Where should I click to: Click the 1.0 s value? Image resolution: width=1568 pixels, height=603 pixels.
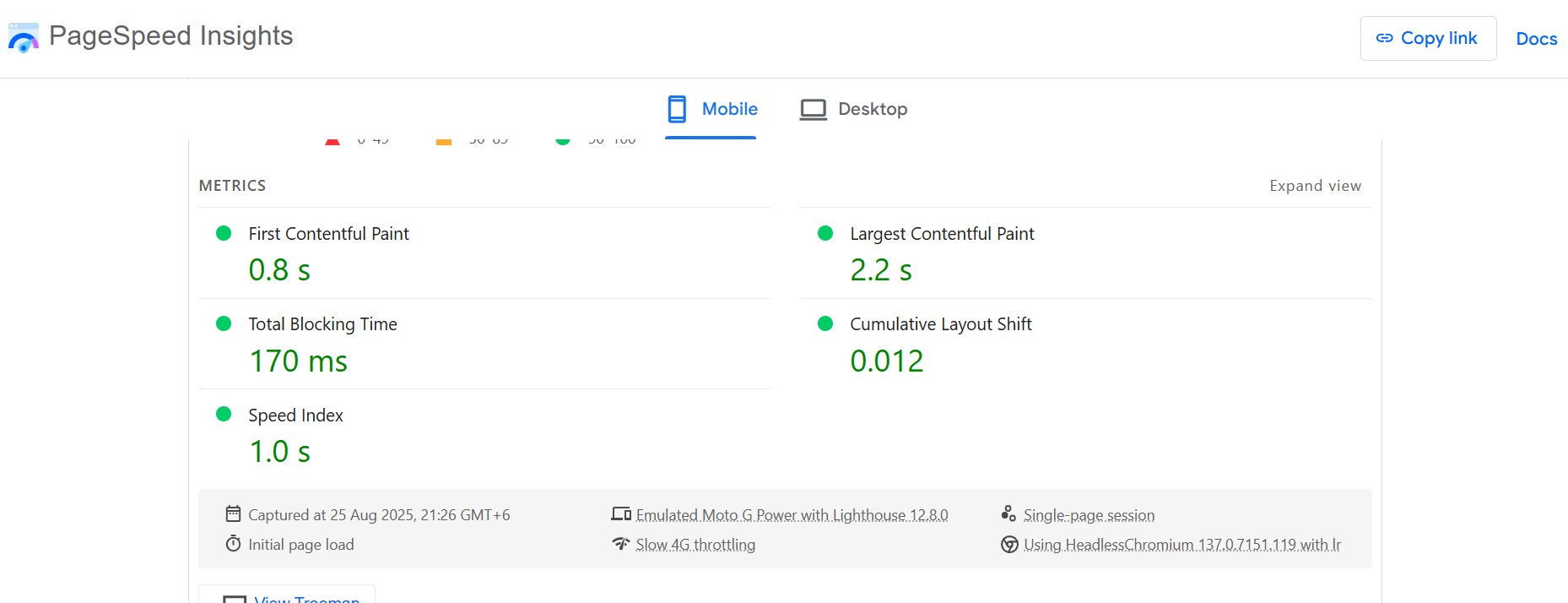[279, 452]
